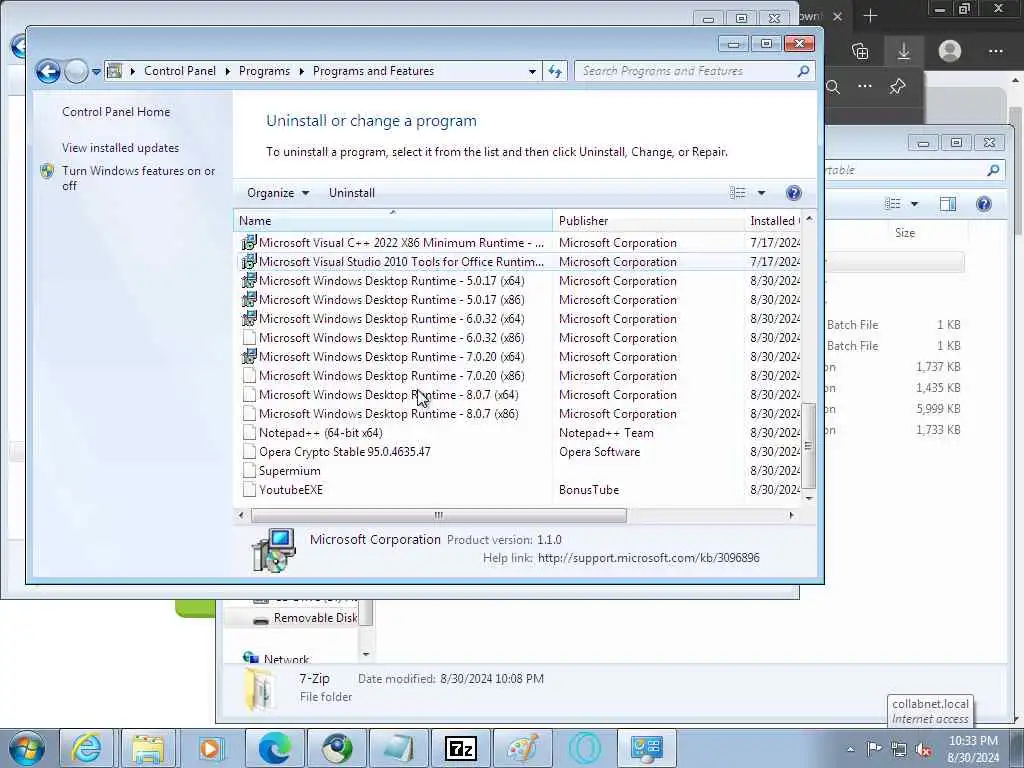Sort by the Installed On column header
Screen dimensions: 1024x768
tap(773, 221)
